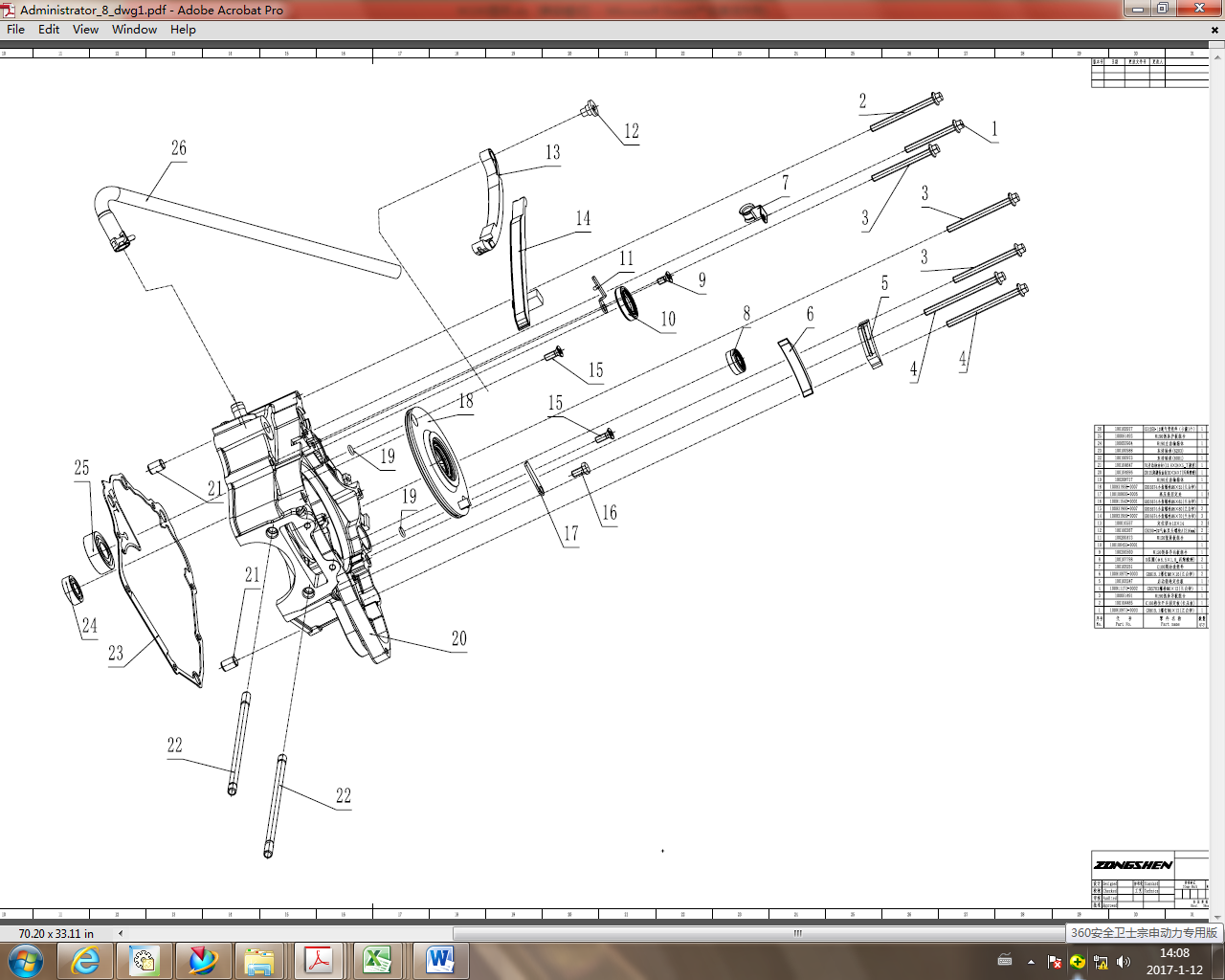Image resolution: width=1225 pixels, height=980 pixels.
Task: Open the folder icon pinned to the taskbar
Action: 260,960
